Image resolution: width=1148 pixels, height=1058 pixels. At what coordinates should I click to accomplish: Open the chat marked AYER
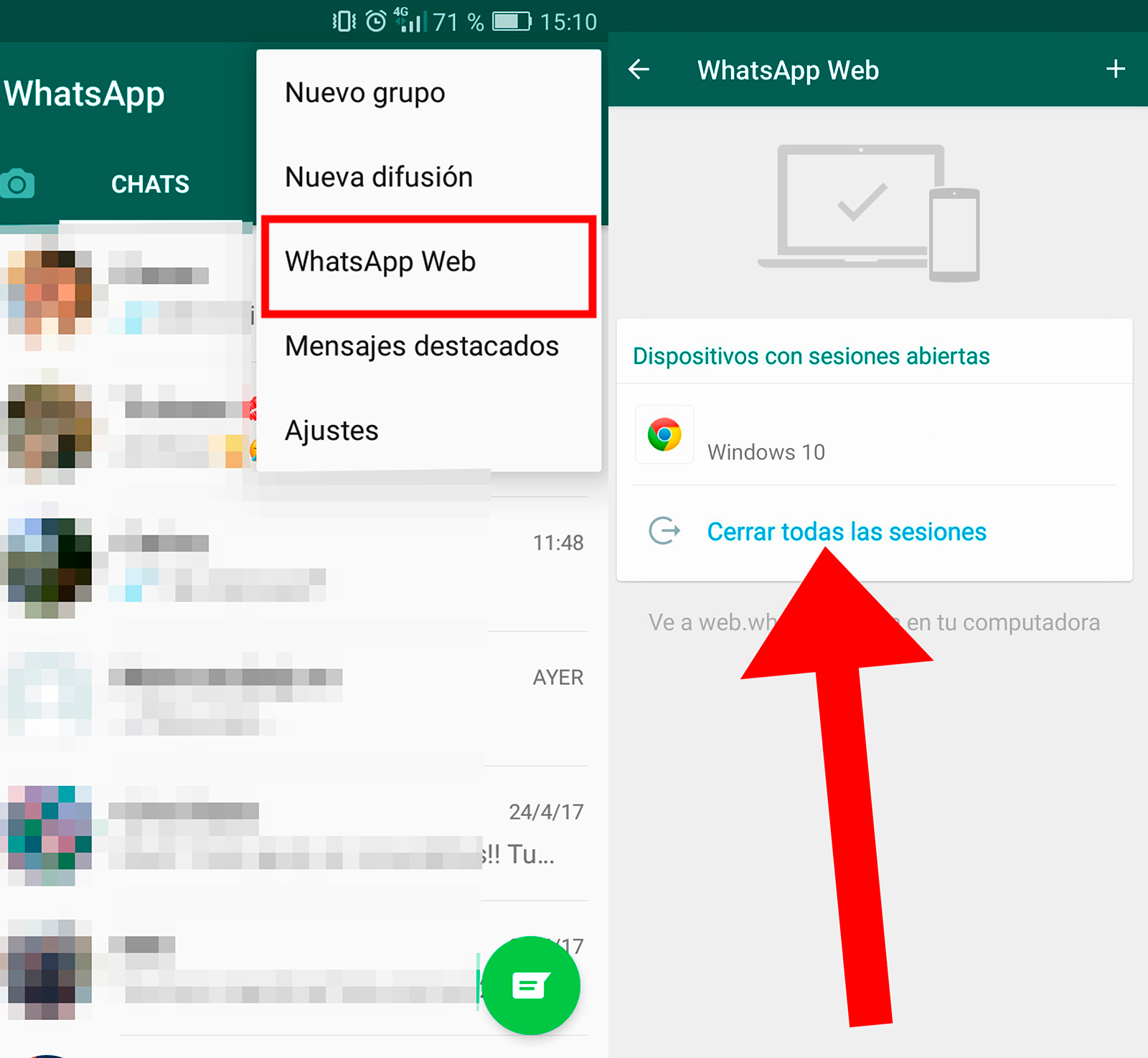pos(294,699)
